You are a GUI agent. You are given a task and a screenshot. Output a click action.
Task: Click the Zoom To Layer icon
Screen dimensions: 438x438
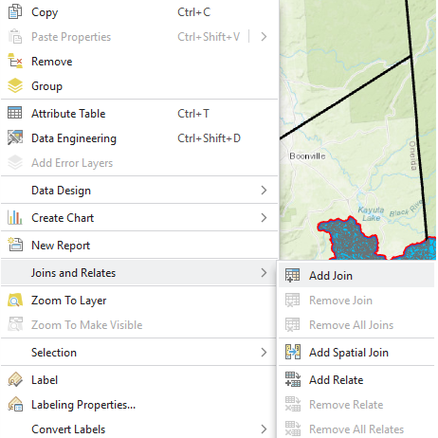point(15,300)
